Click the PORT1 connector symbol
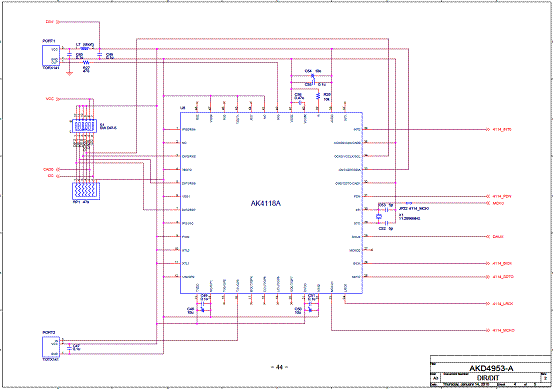 tap(51, 55)
